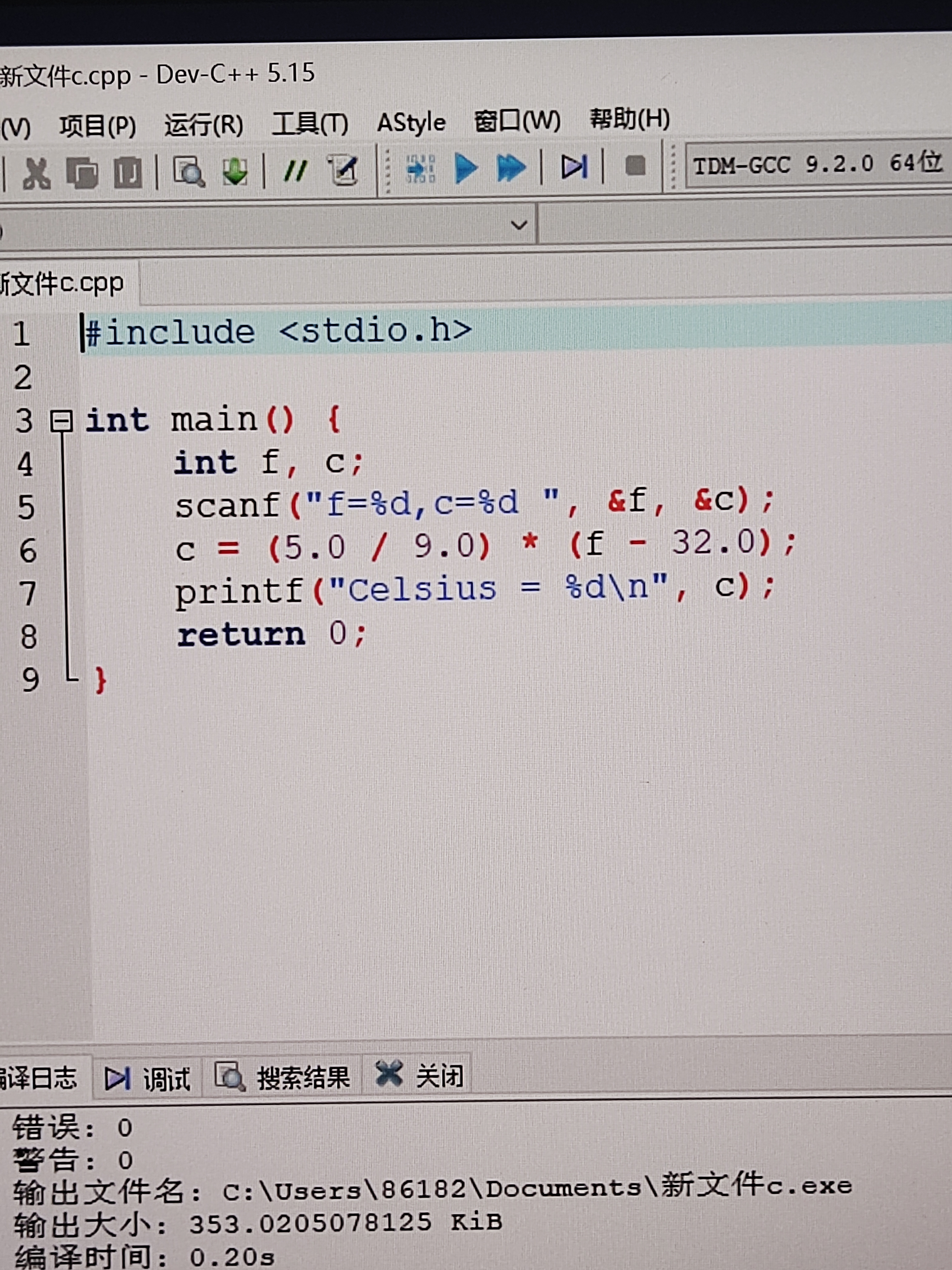Image resolution: width=952 pixels, height=1270 pixels.
Task: Click the green down-arrow goto icon
Action: 235,171
